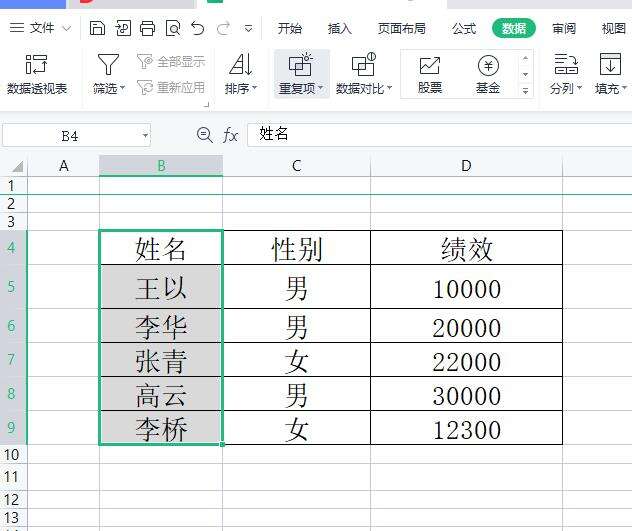
Task: Select column A header
Action: click(x=63, y=166)
